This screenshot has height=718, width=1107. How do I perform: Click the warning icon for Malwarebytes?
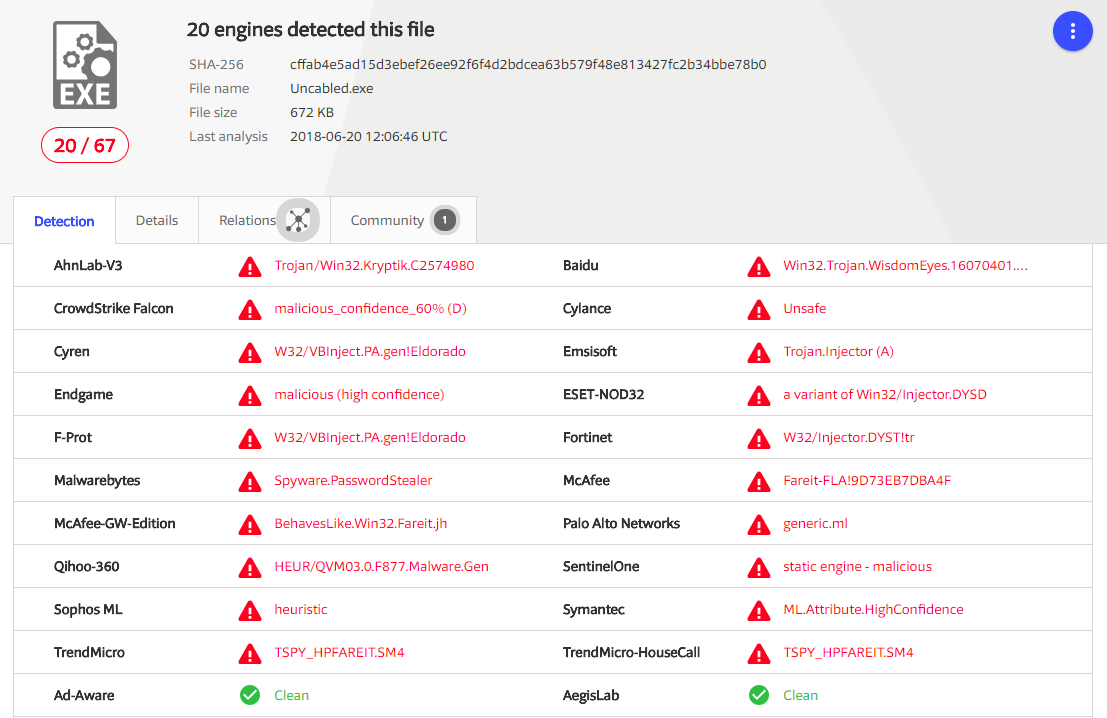click(x=250, y=481)
